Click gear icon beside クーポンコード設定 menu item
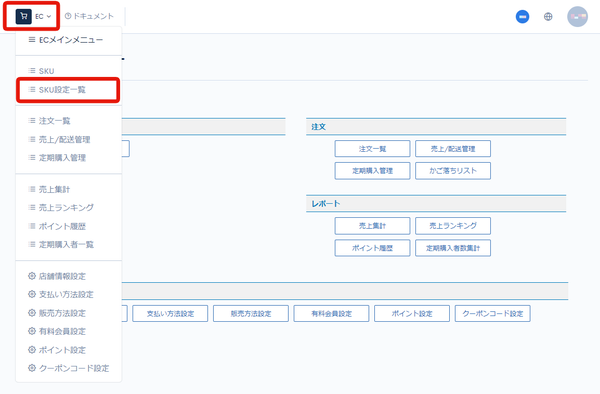 [32, 368]
